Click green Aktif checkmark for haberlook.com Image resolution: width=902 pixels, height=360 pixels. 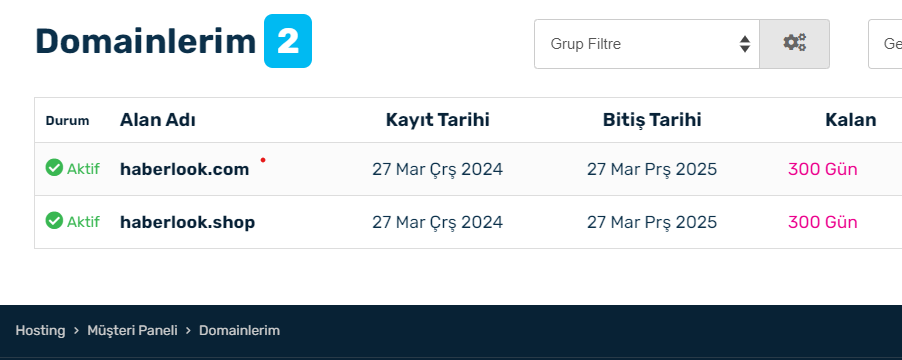pyautogui.click(x=54, y=168)
